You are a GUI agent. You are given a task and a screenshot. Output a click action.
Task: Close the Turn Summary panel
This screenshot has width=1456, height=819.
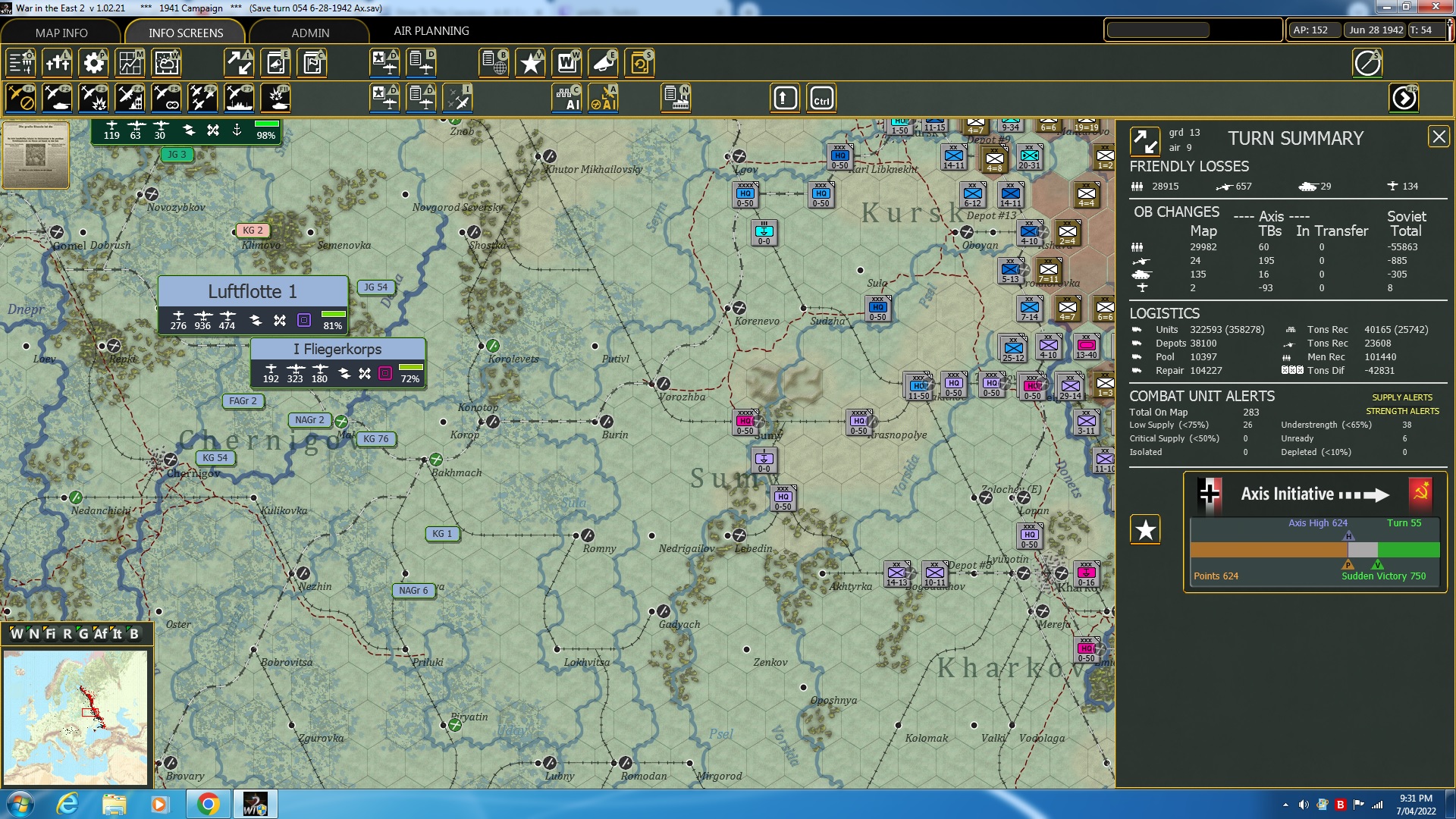[x=1439, y=136]
